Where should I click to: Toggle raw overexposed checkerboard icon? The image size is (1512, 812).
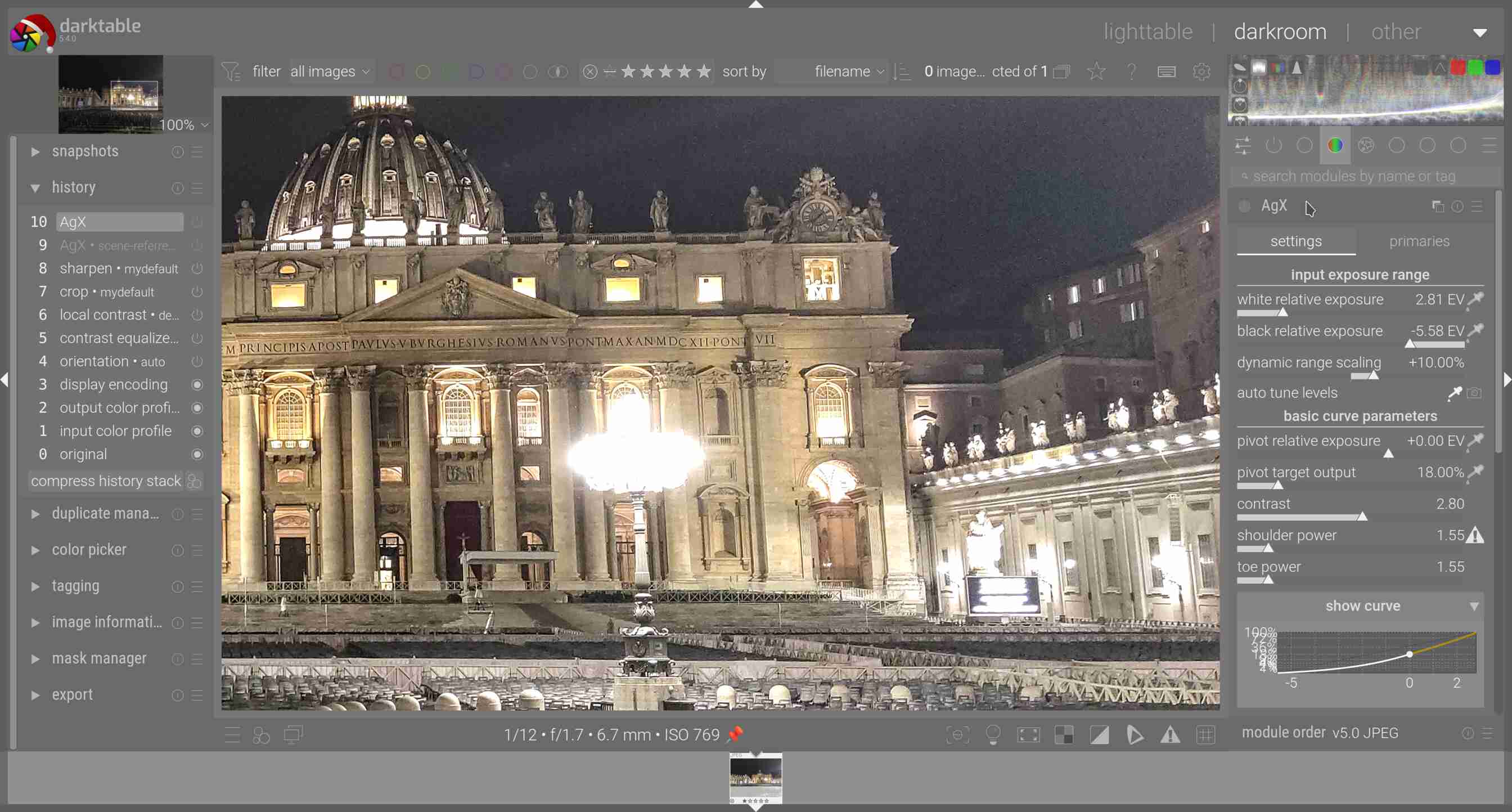1064,734
